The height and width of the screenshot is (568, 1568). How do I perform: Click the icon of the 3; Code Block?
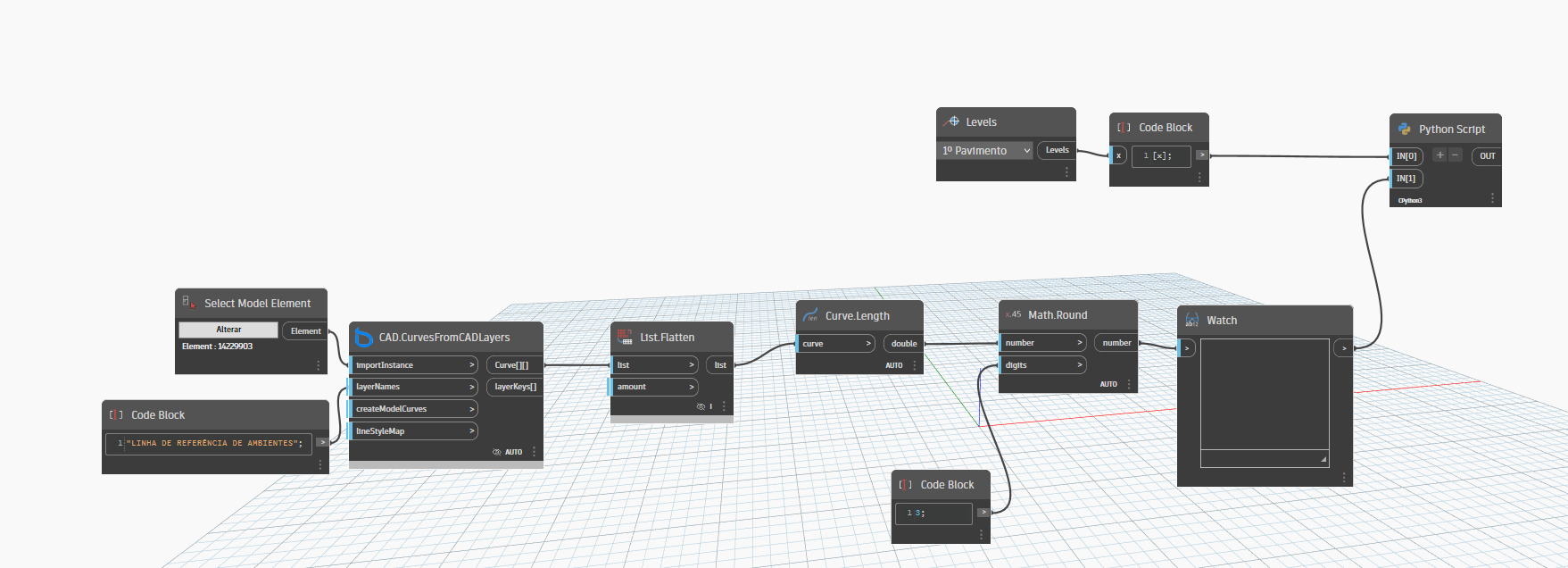(905, 484)
